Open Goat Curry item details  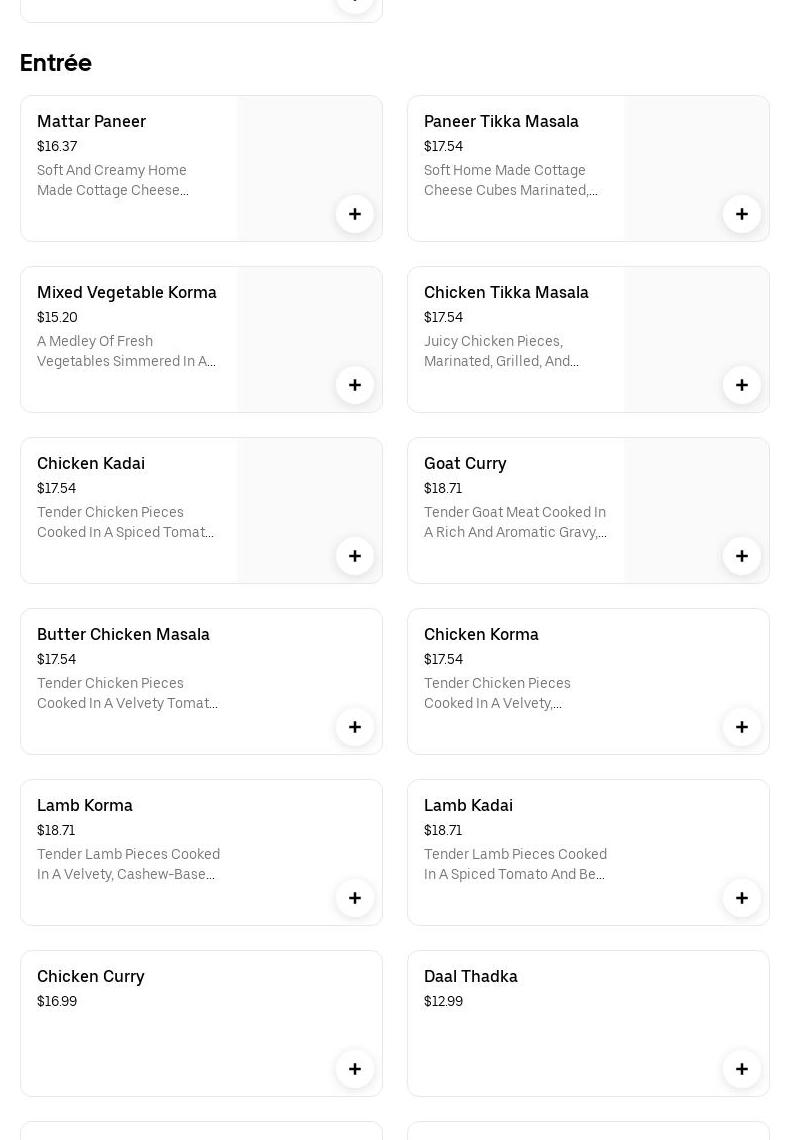(x=465, y=463)
